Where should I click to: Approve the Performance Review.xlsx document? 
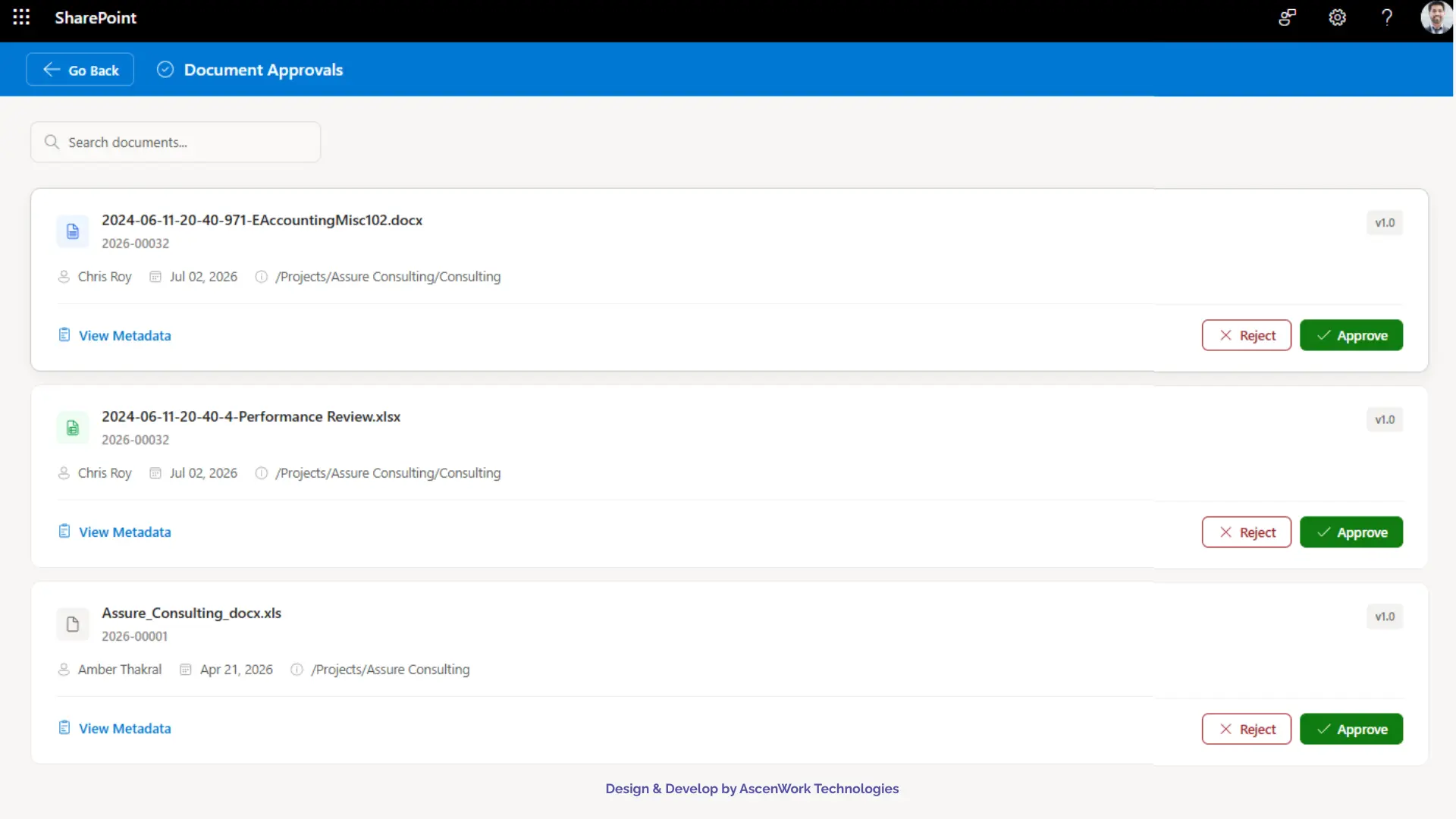tap(1351, 532)
